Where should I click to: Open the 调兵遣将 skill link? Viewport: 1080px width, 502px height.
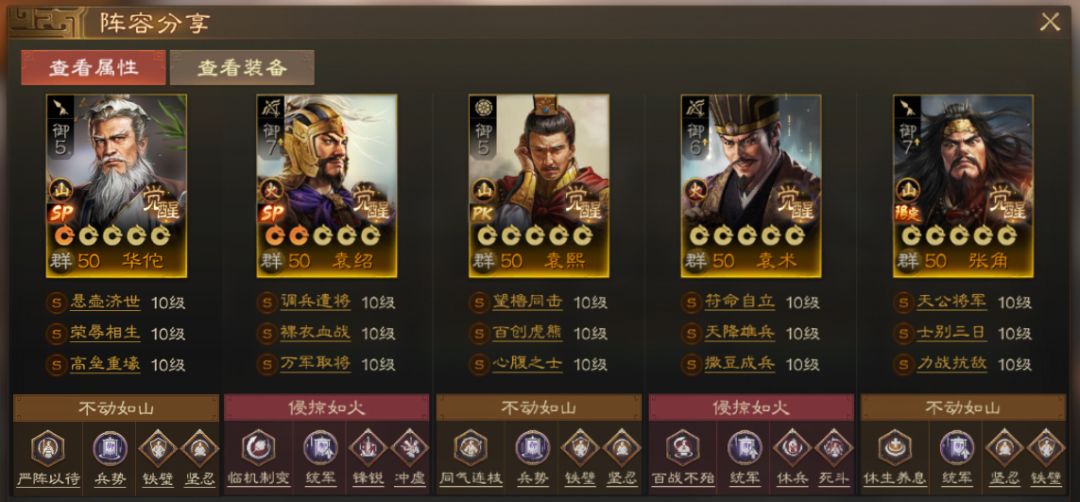[x=315, y=302]
